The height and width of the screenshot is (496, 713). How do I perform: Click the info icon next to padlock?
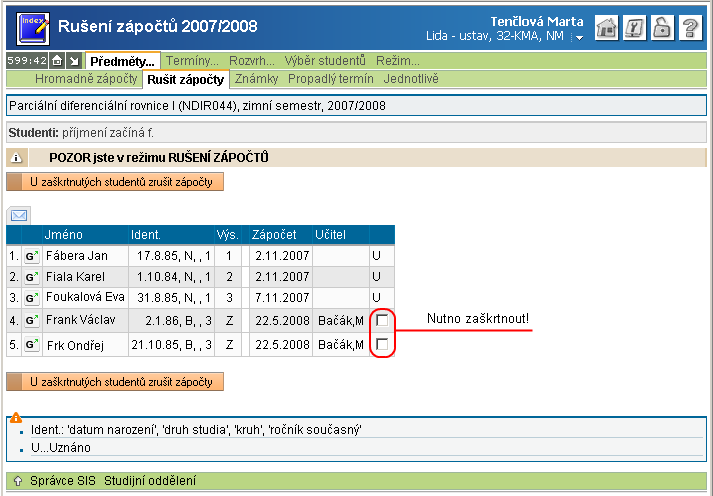click(634, 28)
